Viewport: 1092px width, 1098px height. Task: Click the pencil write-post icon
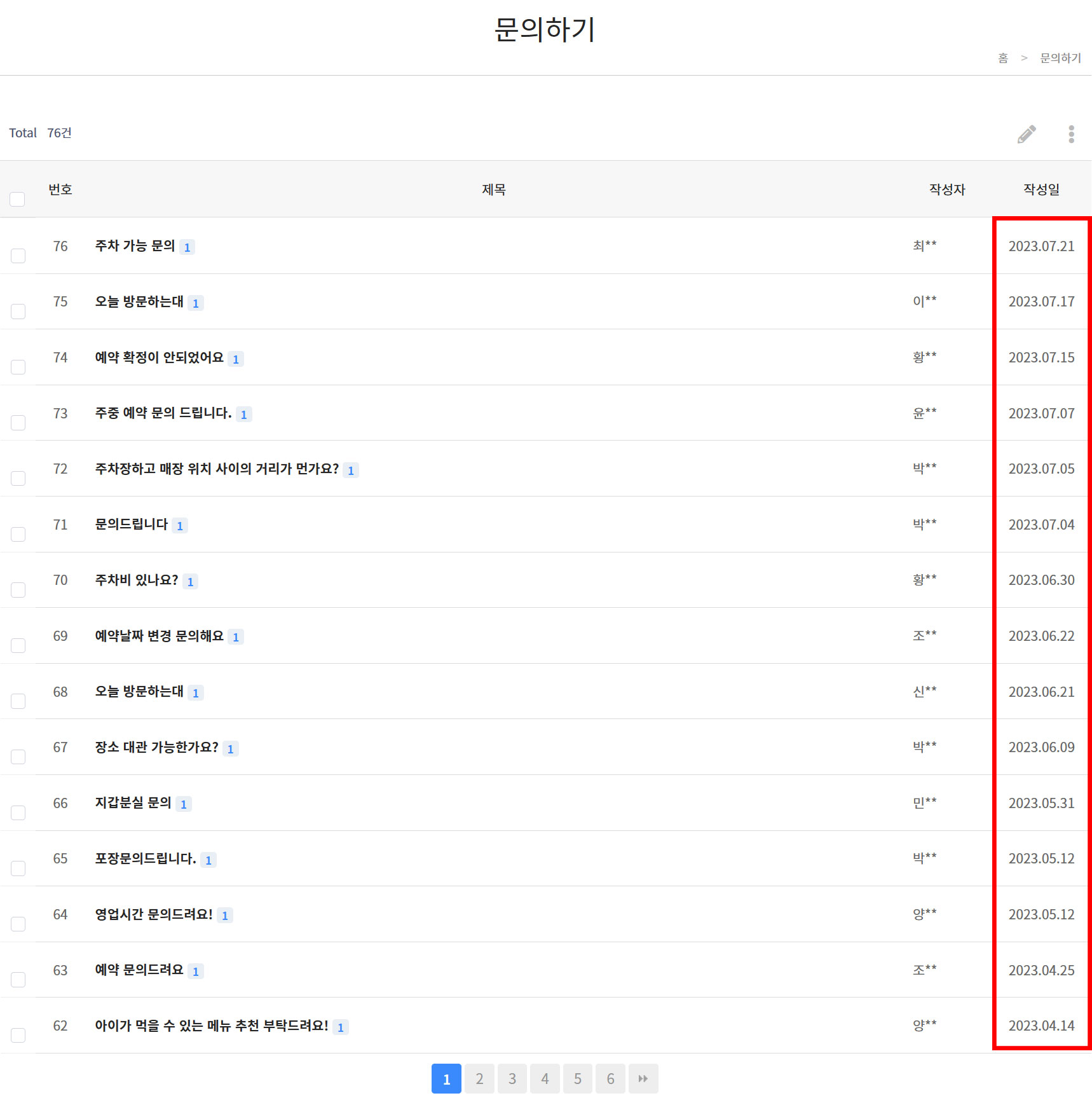click(1026, 134)
